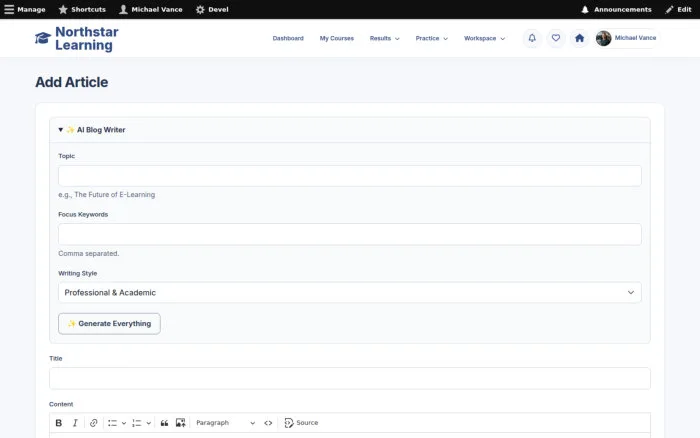Click the heart favorites icon
The image size is (700, 438).
point(556,38)
